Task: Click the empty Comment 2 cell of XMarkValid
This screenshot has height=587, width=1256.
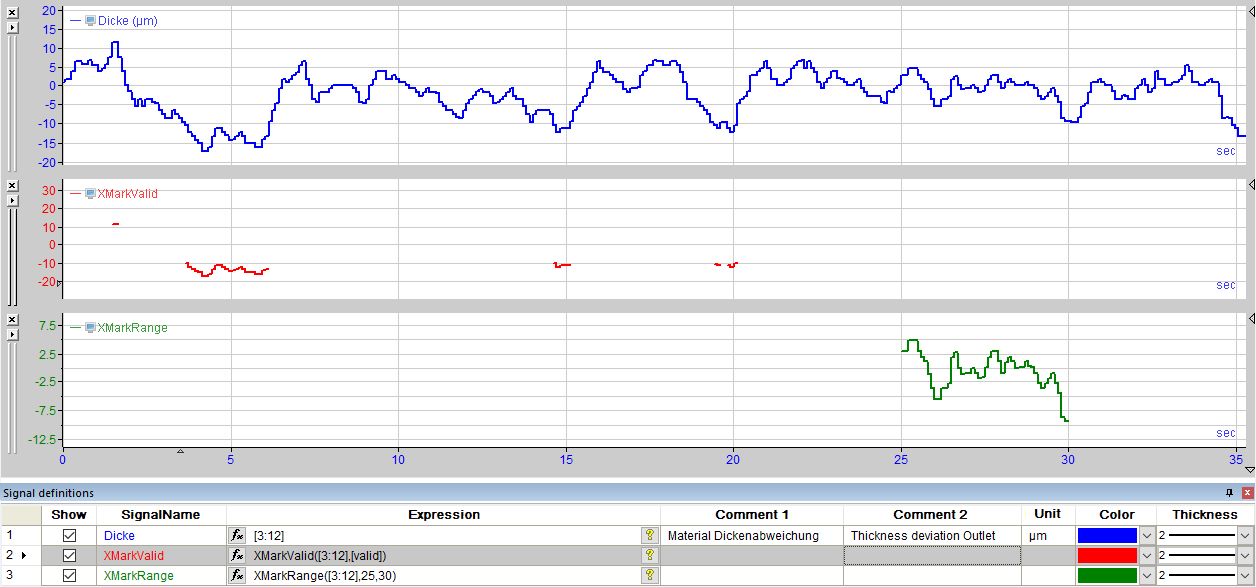Action: (932, 555)
